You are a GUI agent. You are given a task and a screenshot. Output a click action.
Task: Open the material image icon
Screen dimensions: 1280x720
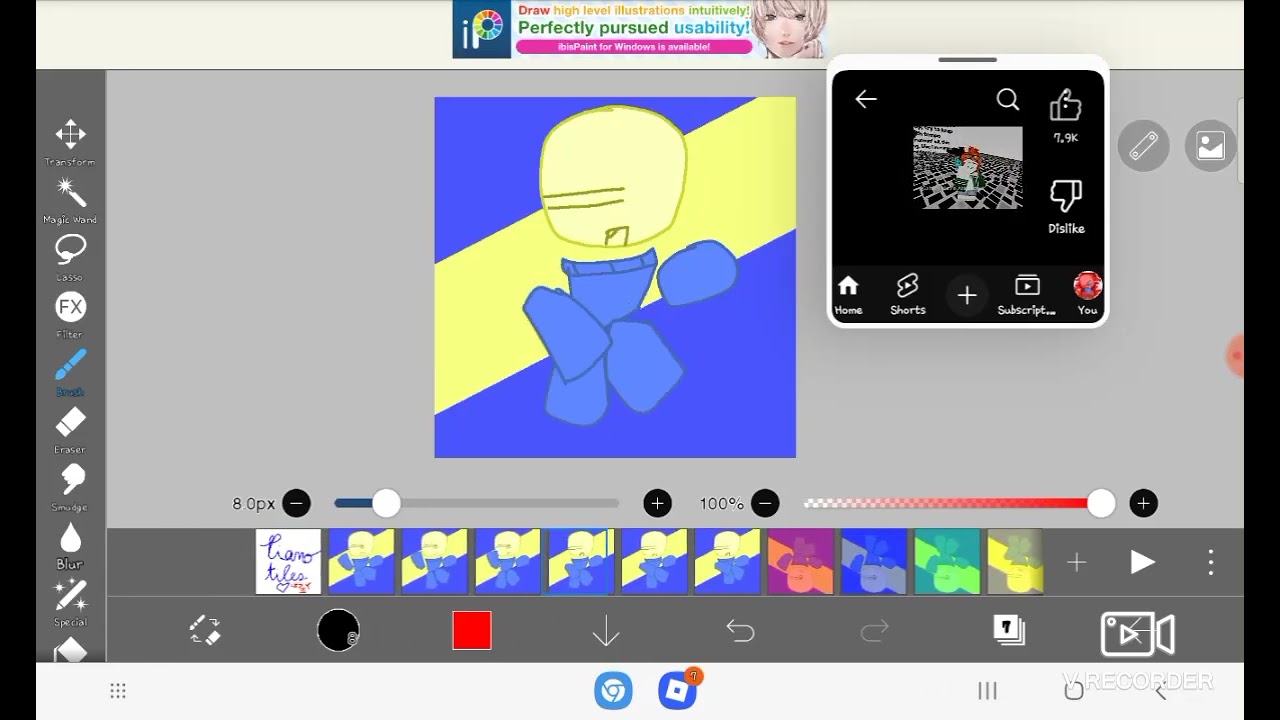click(1211, 146)
